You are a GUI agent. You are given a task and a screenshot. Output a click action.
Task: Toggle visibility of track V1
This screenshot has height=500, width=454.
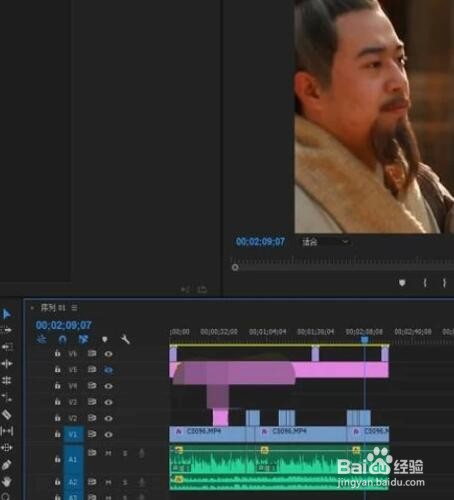click(108, 435)
